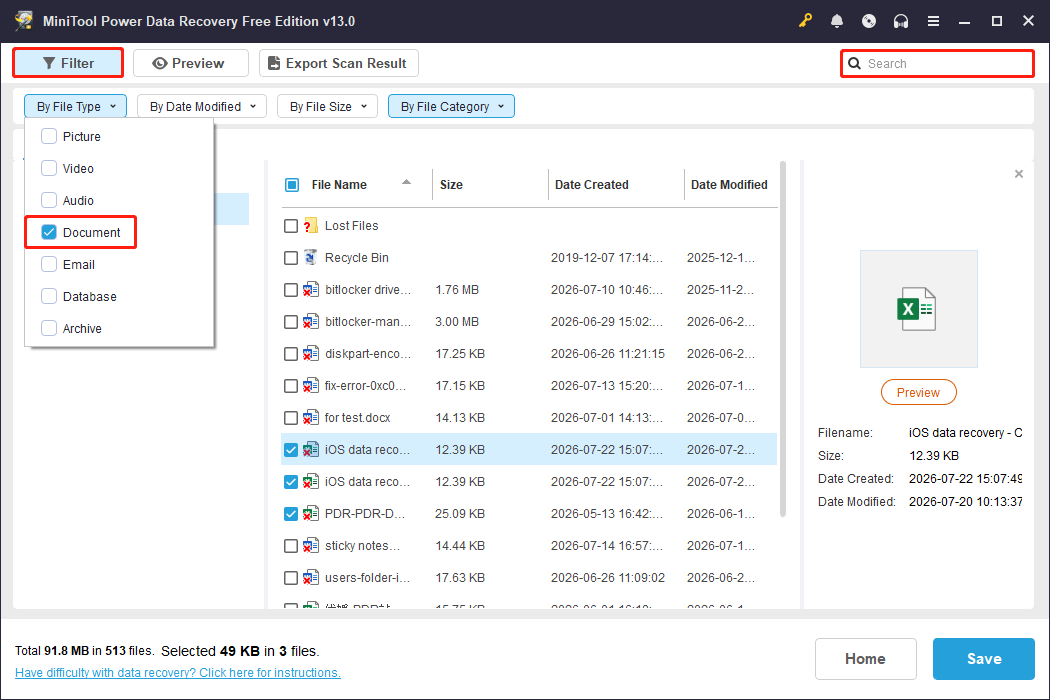Tick the Video file type checkbox
Screen dimensions: 1050x700
(x=49, y=168)
